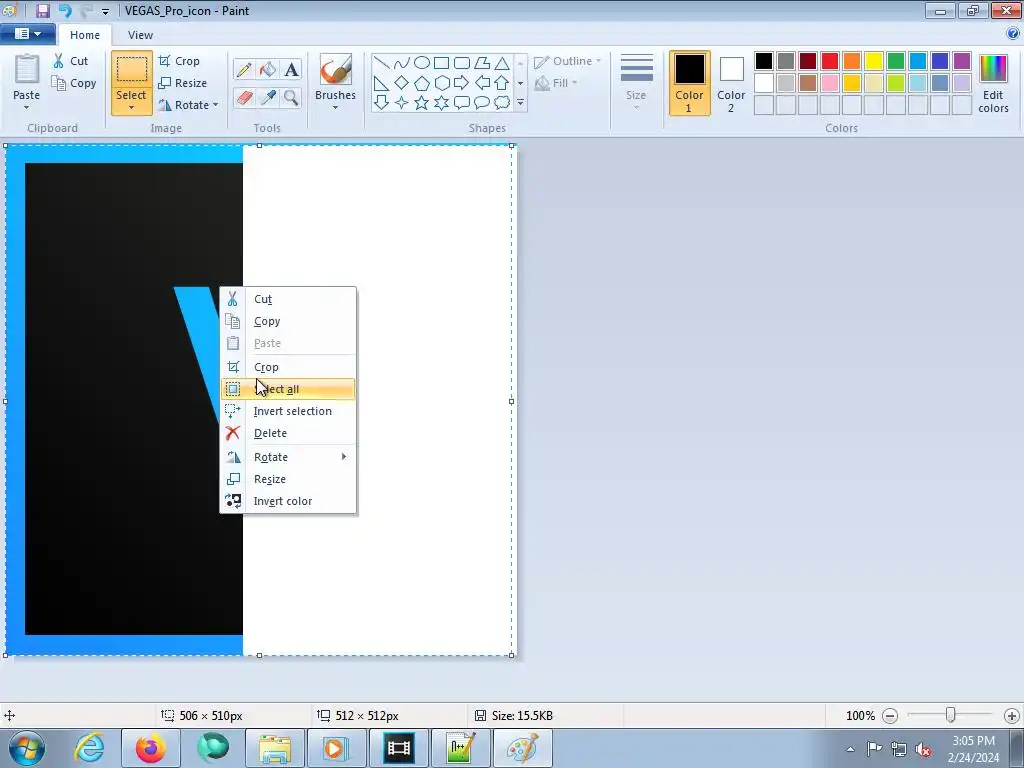Click the zoom slider handle
The width and height of the screenshot is (1024, 768).
(951, 716)
